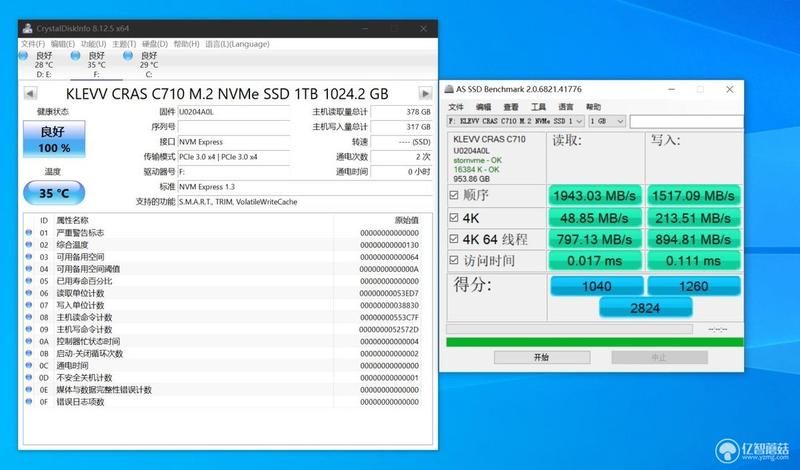The width and height of the screenshot is (800, 470).
Task: Open 语言 menu in AS SSD Benchmark
Action: tap(566, 107)
